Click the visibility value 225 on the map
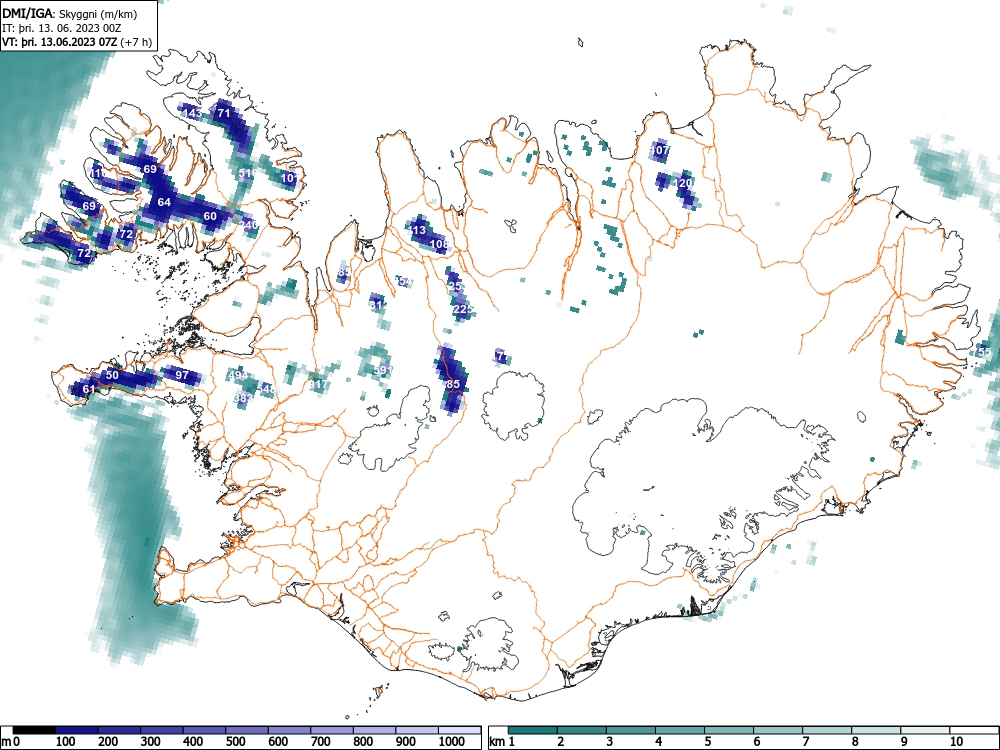 pyautogui.click(x=463, y=309)
